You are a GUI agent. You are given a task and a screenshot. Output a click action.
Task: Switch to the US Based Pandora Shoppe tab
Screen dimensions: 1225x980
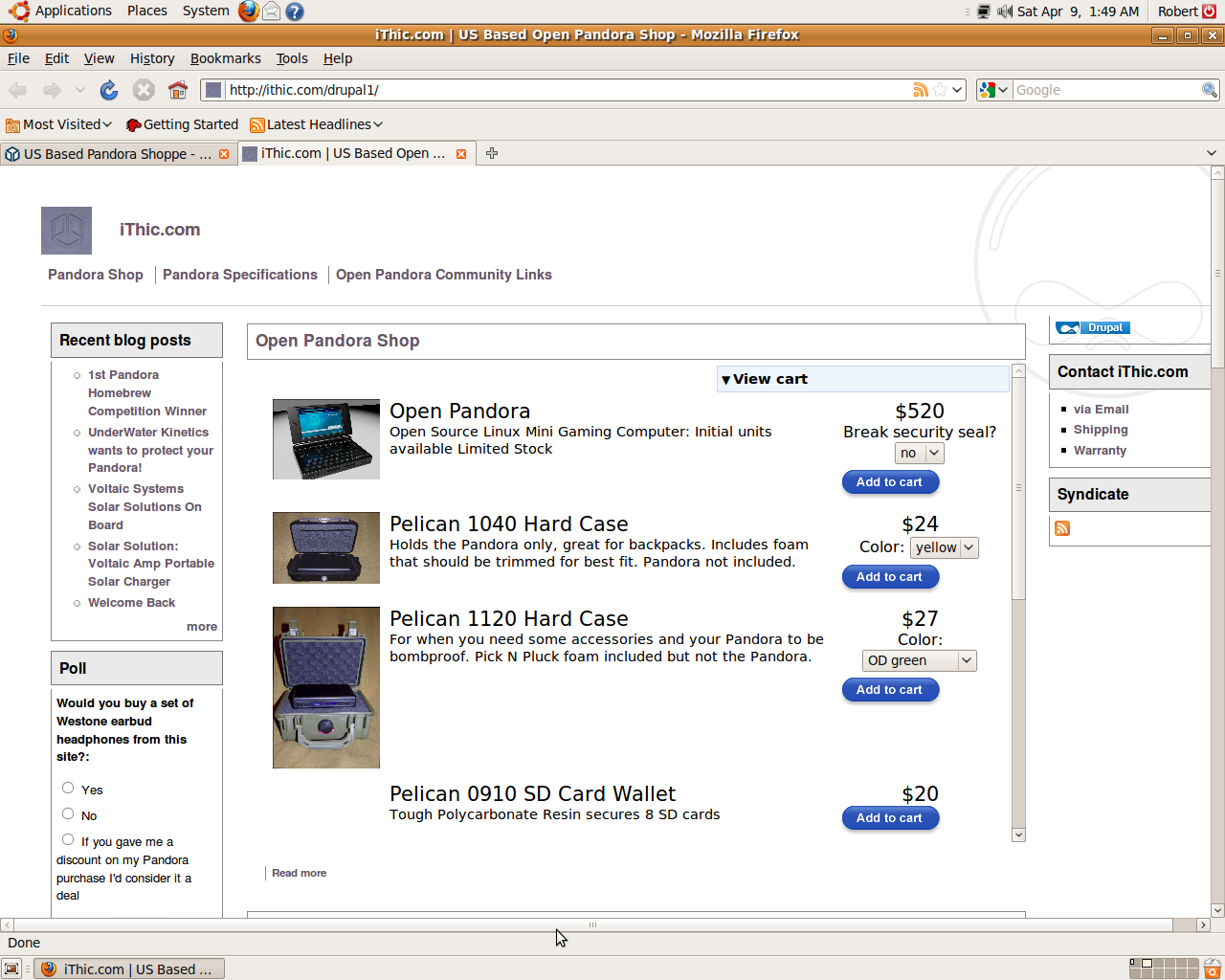[x=115, y=154]
